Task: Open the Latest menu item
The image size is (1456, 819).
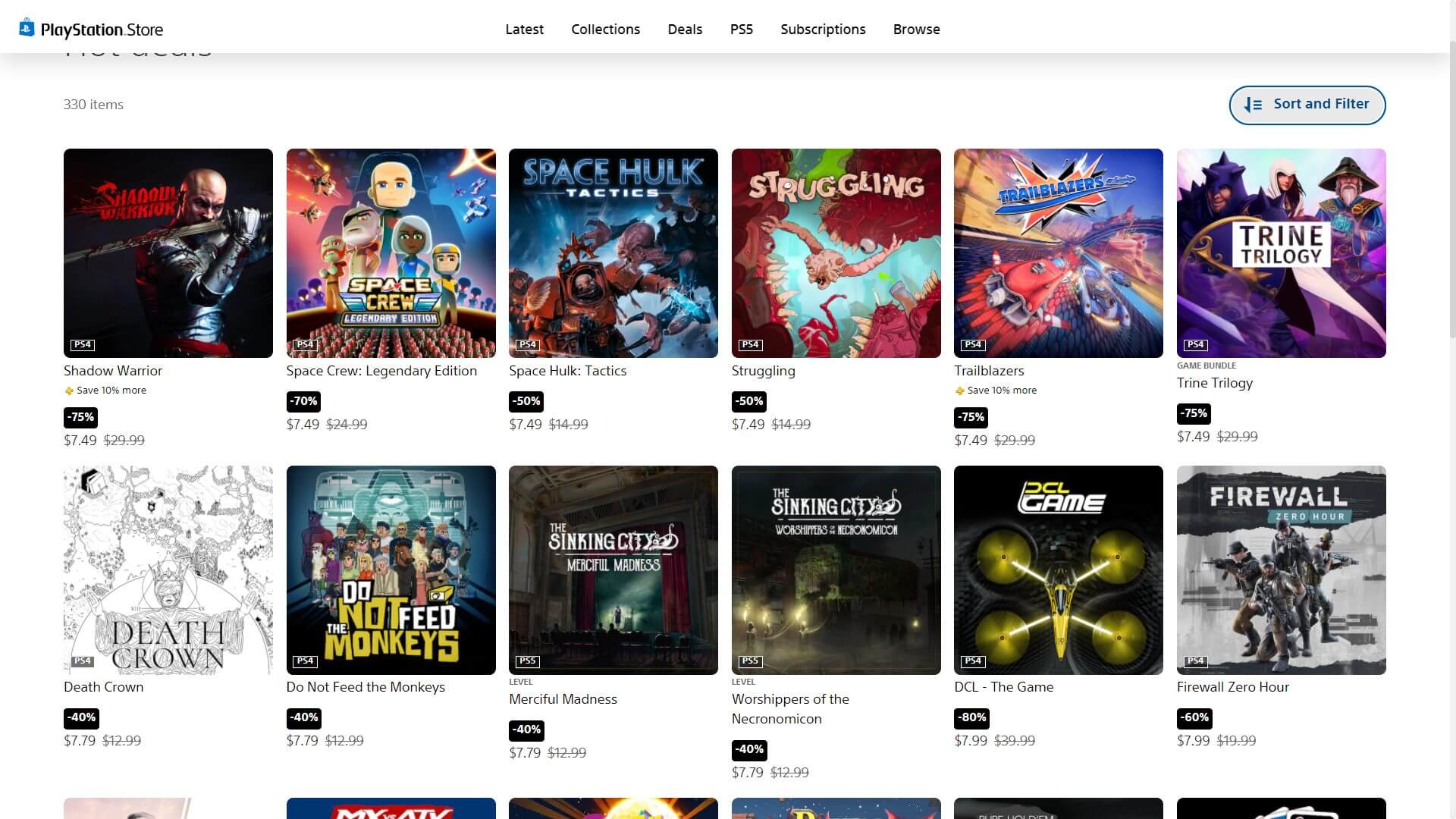Action: [524, 29]
